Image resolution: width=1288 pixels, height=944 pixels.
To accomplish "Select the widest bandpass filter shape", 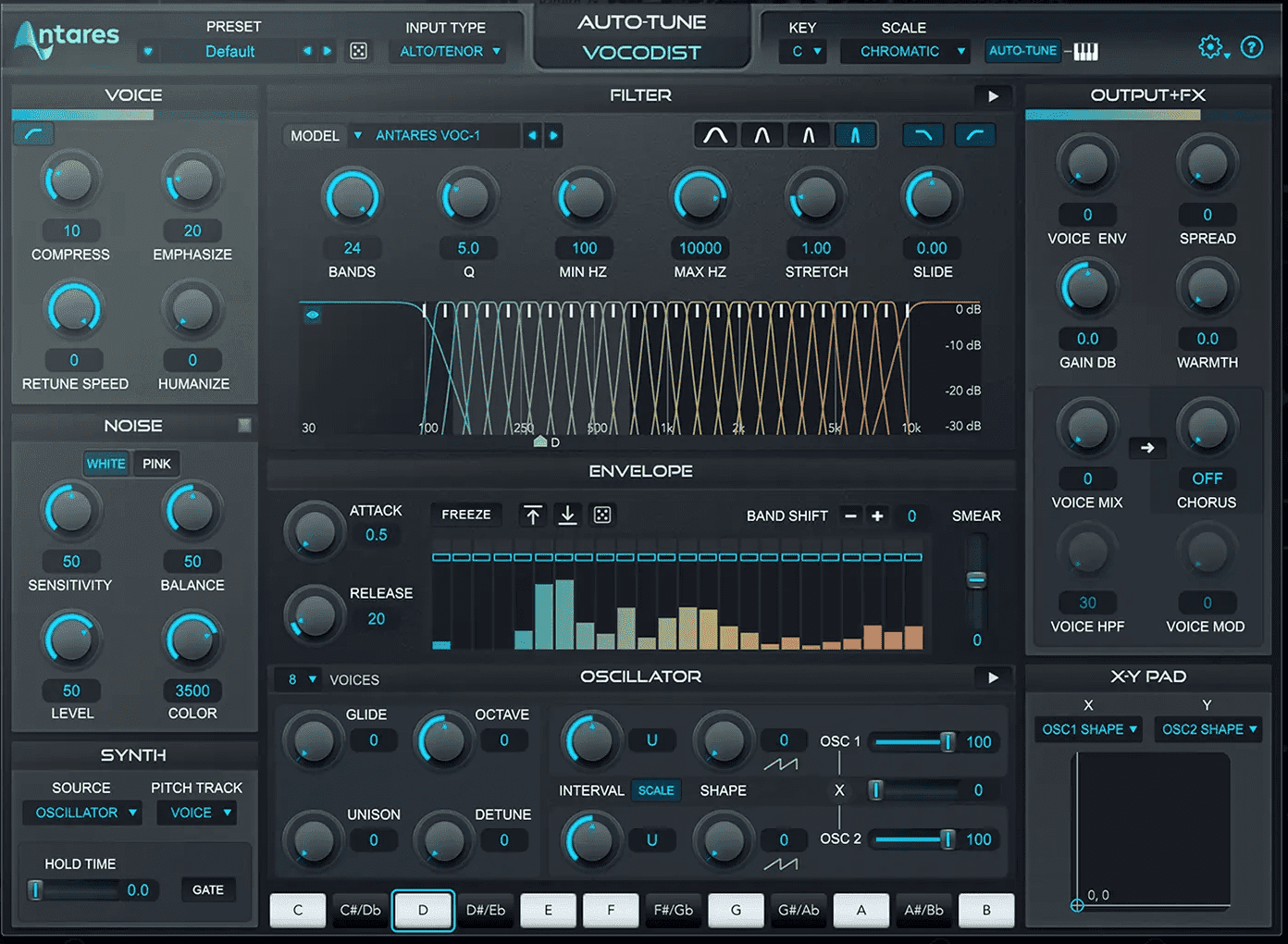I will [714, 134].
